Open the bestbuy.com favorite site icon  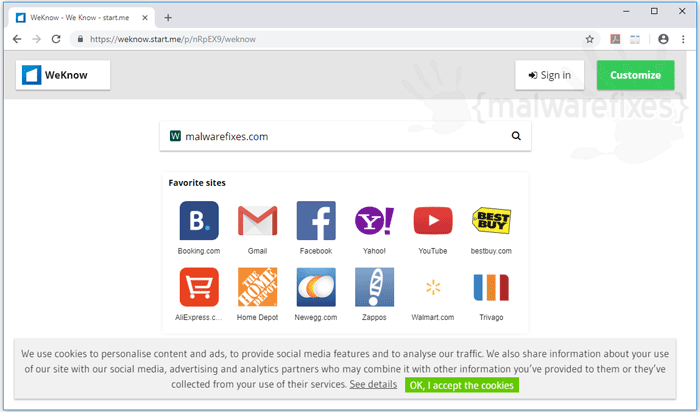click(x=491, y=221)
